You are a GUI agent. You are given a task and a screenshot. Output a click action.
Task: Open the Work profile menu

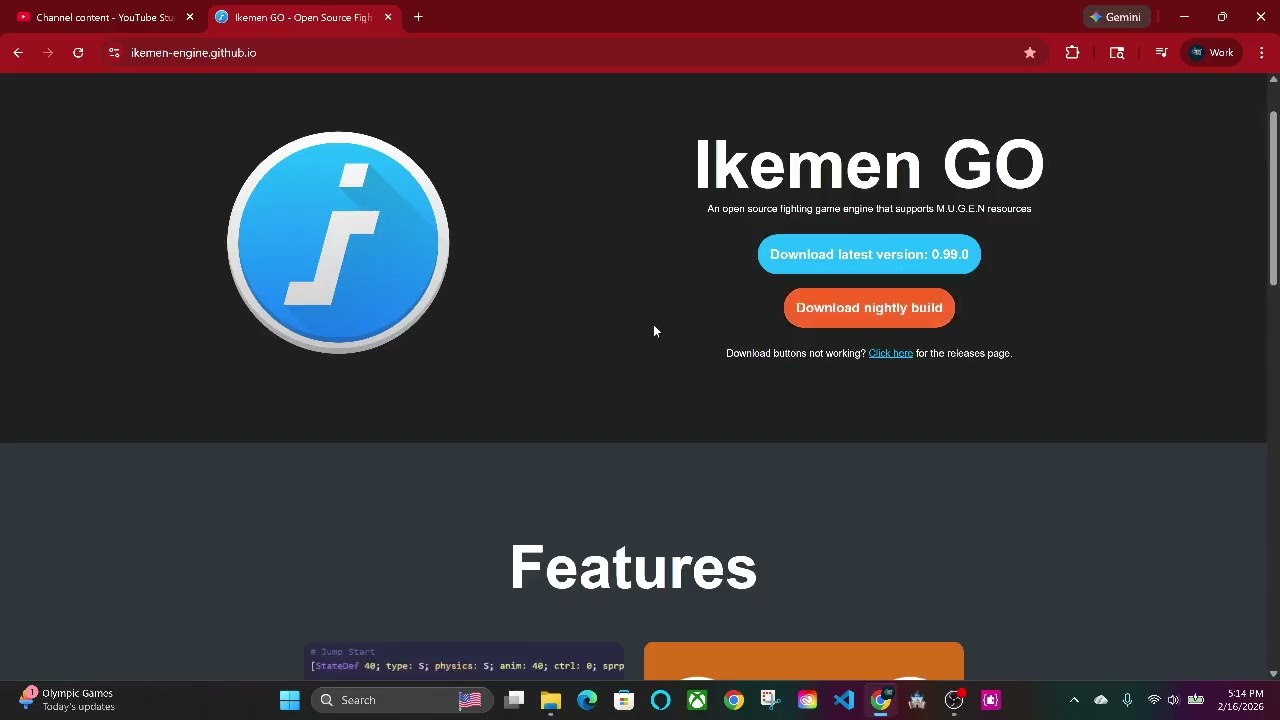click(x=1212, y=53)
